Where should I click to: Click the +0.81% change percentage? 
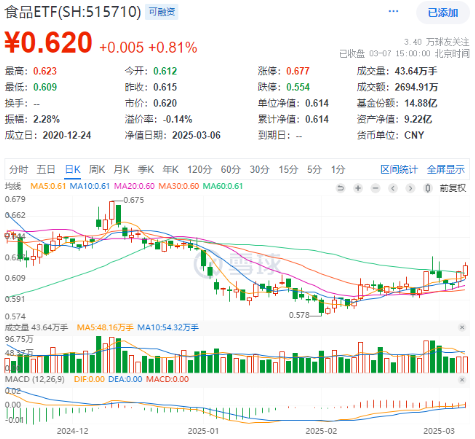173,47
